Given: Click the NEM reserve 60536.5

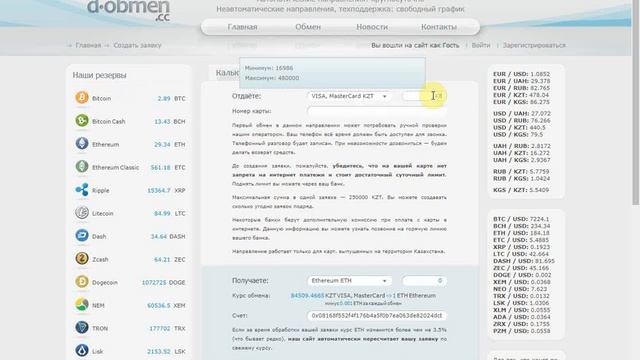Looking at the screenshot, I should (x=159, y=305).
